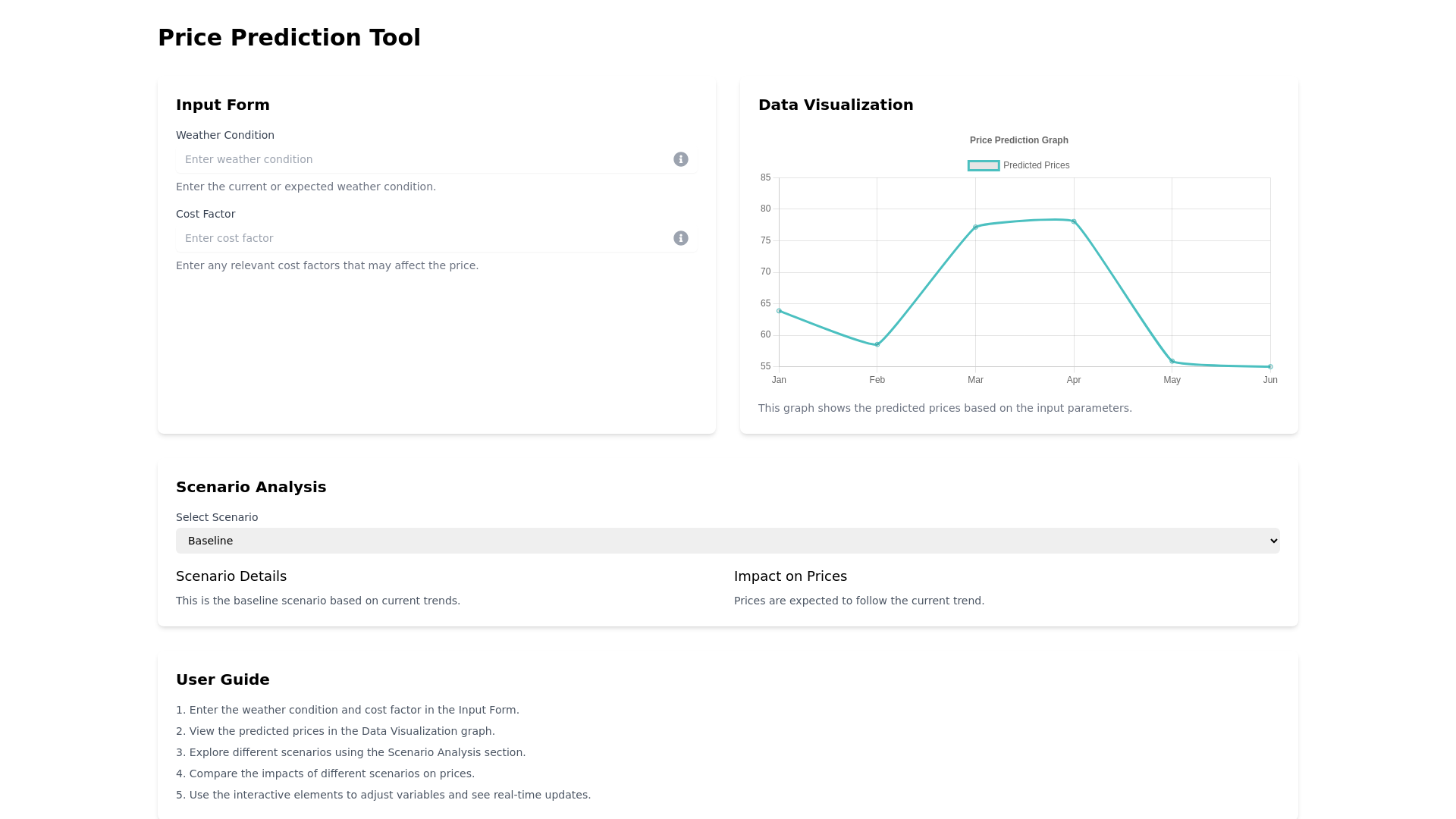This screenshot has height=819, width=1456.
Task: Click user guide step one text
Action: tap(347, 710)
